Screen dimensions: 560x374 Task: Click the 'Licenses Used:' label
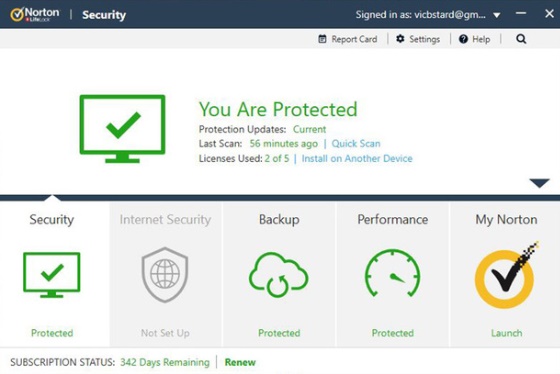coord(230,159)
